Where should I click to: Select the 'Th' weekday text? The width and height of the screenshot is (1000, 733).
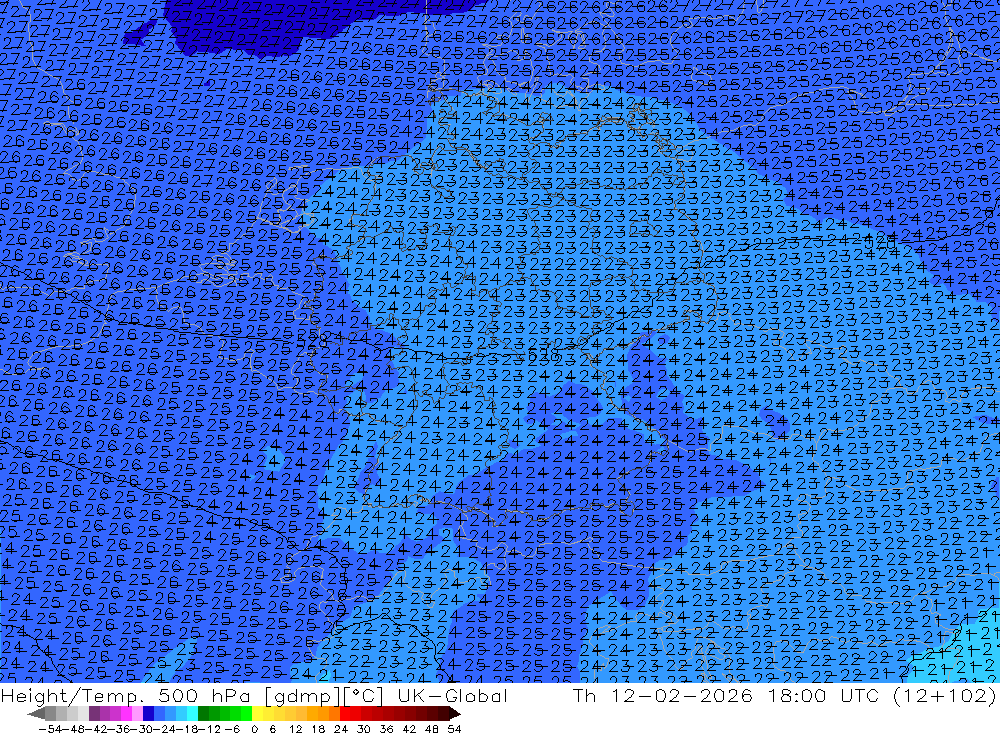coord(585,696)
